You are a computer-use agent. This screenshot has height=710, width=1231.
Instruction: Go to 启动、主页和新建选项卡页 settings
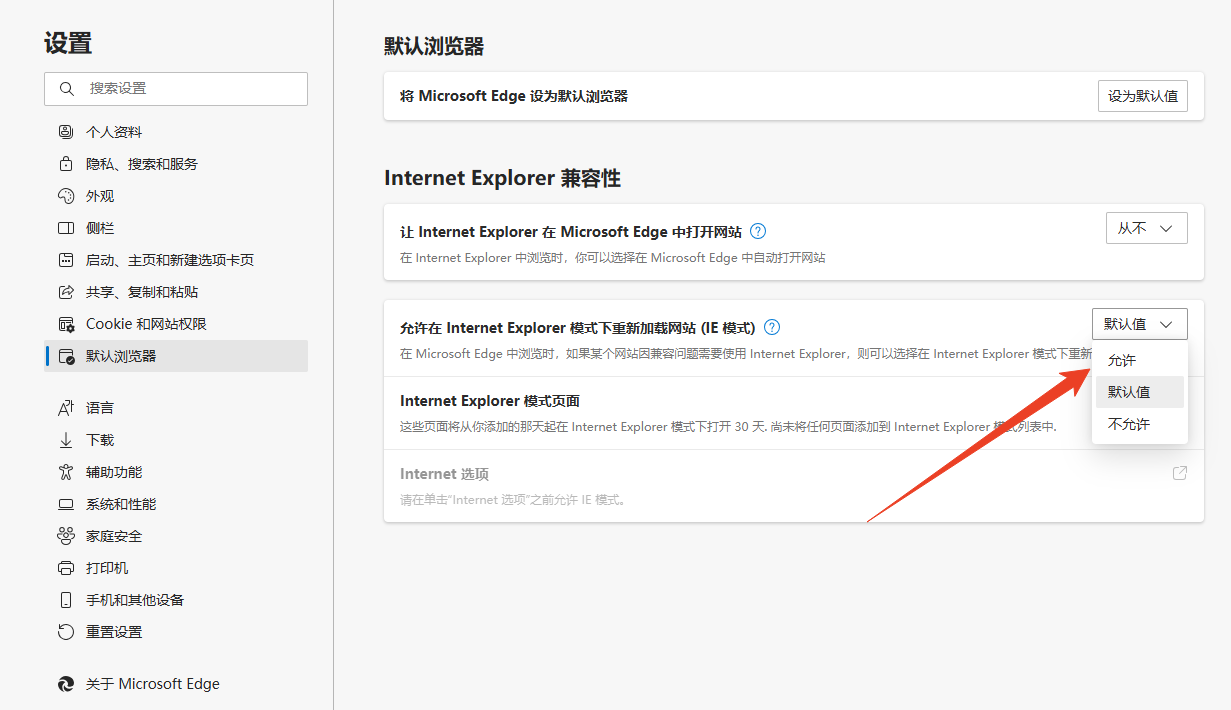[176, 260]
